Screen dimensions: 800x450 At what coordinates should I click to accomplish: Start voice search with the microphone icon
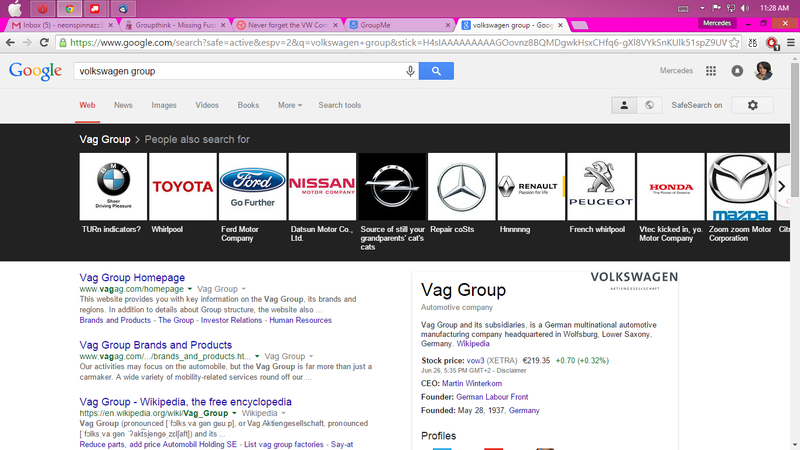click(x=410, y=71)
